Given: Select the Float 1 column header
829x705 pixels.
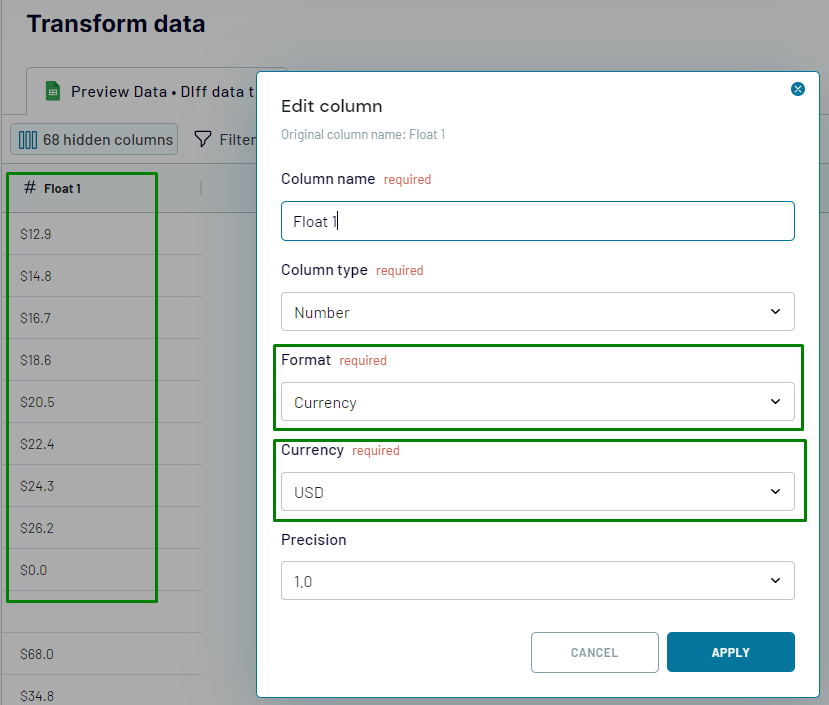Looking at the screenshot, I should pyautogui.click(x=62, y=188).
